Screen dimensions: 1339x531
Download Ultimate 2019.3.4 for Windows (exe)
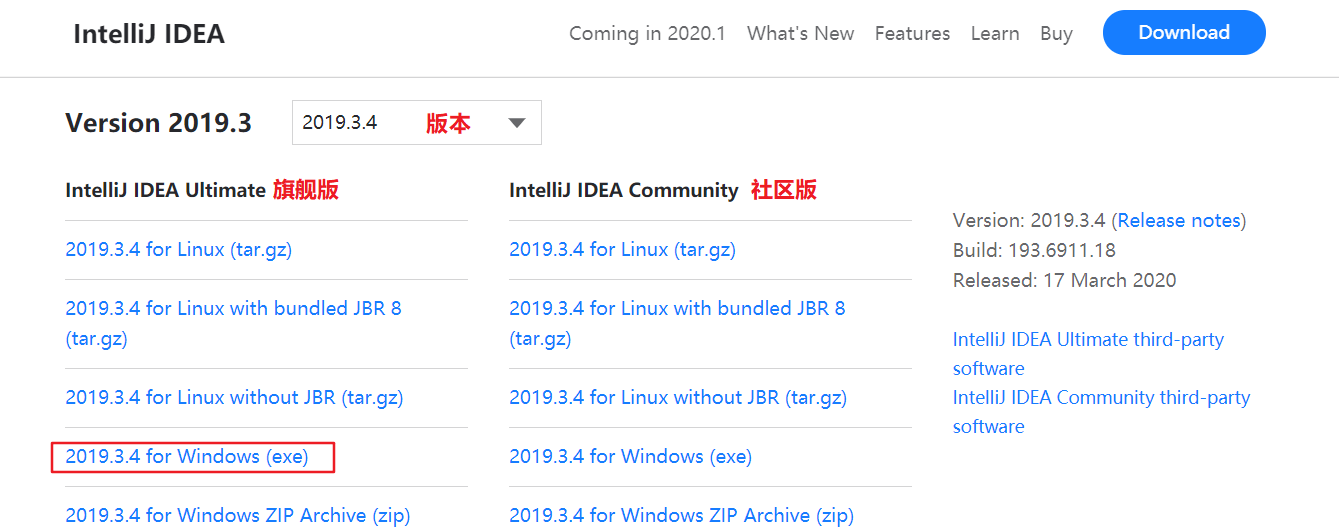click(187, 456)
